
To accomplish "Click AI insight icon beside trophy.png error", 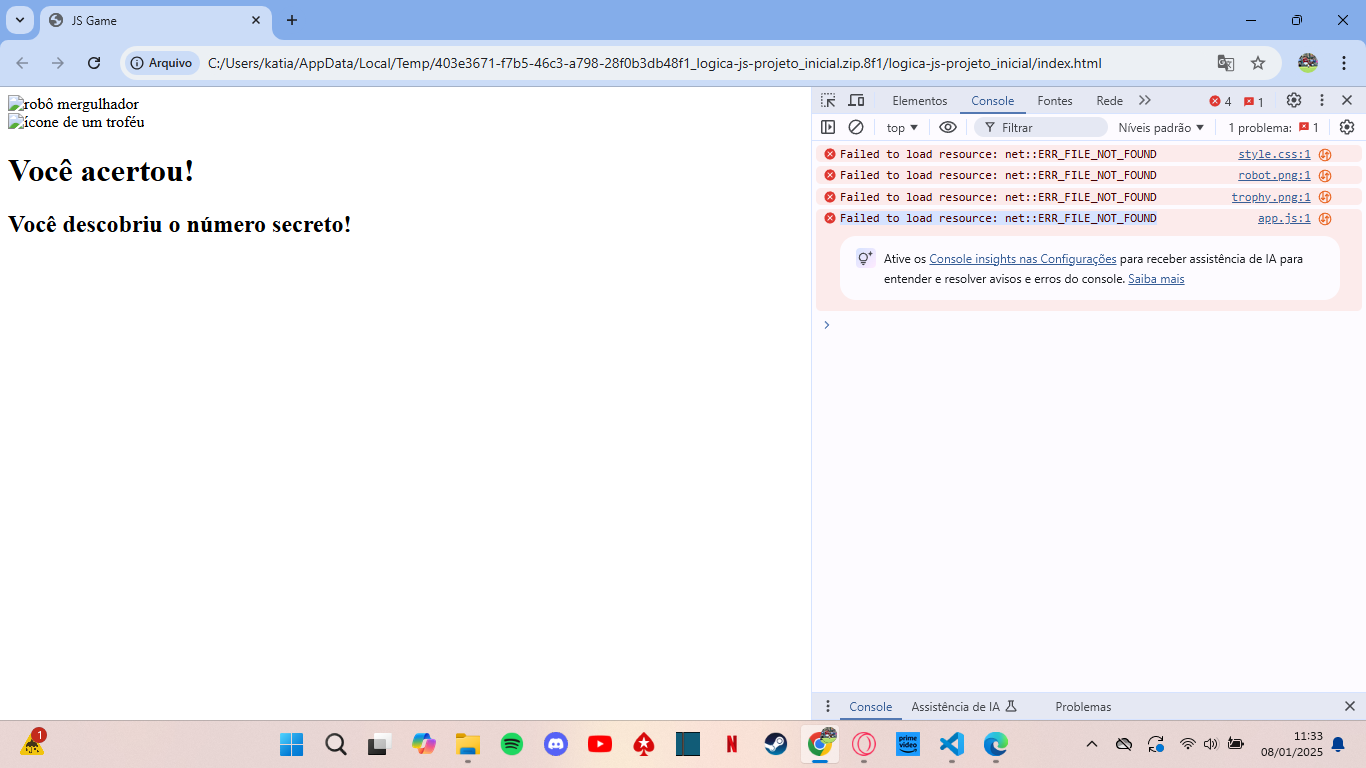I will click(1325, 197).
